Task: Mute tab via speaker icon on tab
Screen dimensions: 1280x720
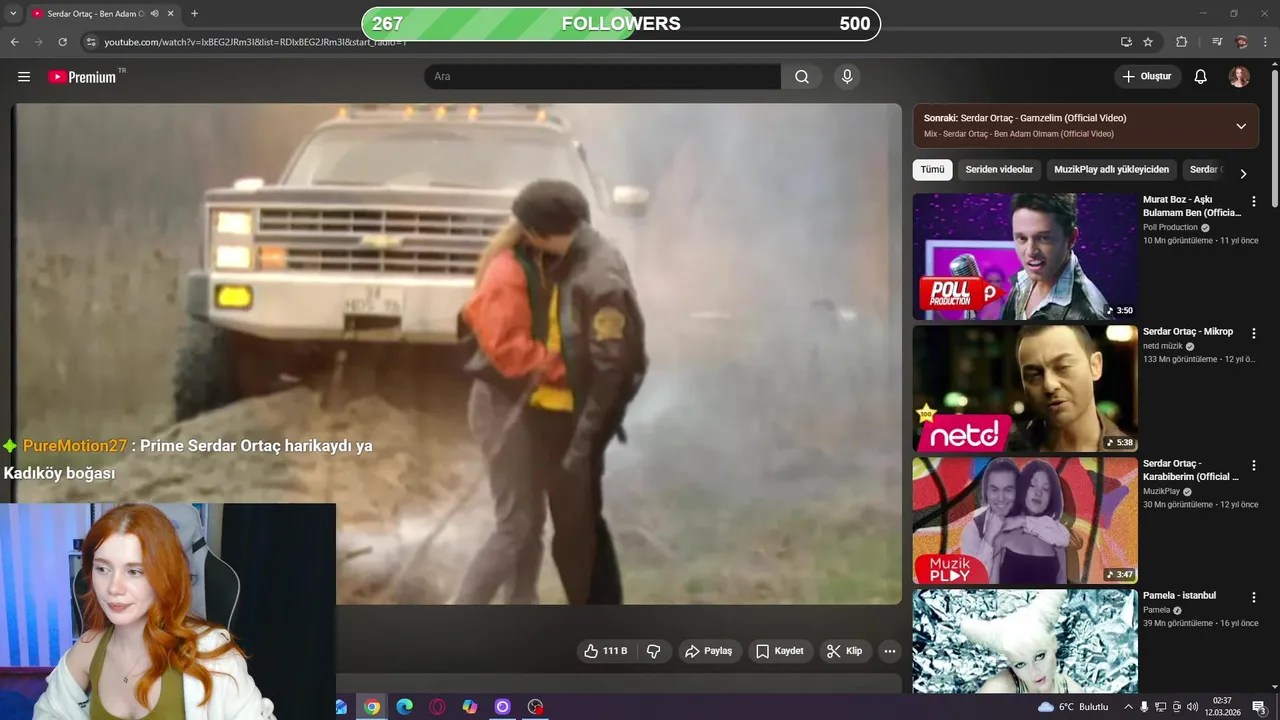Action: 155,13
